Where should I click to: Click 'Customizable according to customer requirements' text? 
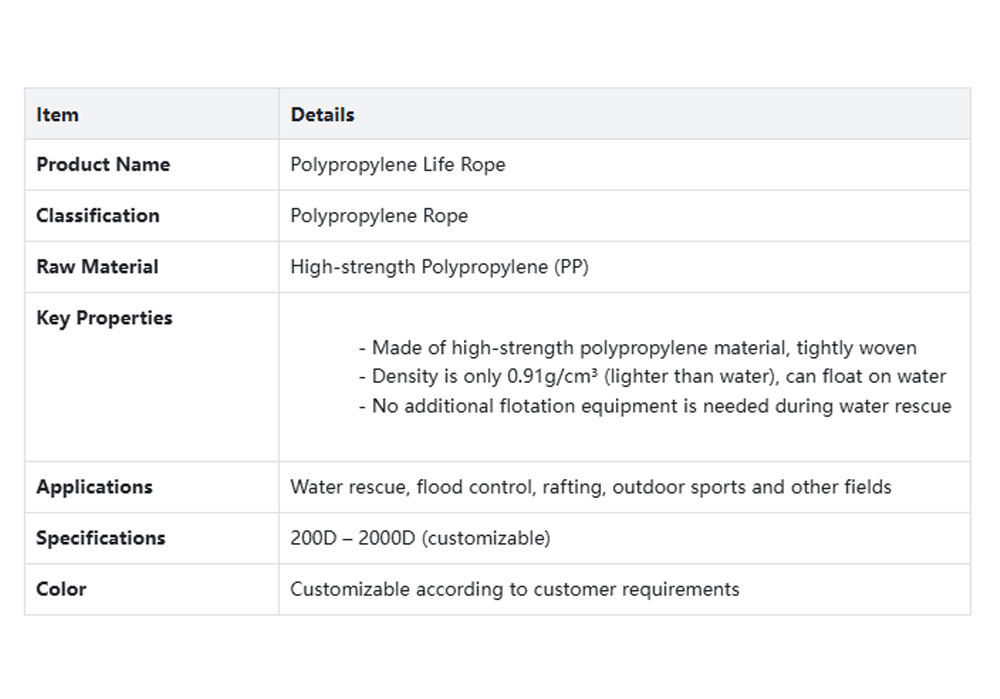click(x=514, y=589)
